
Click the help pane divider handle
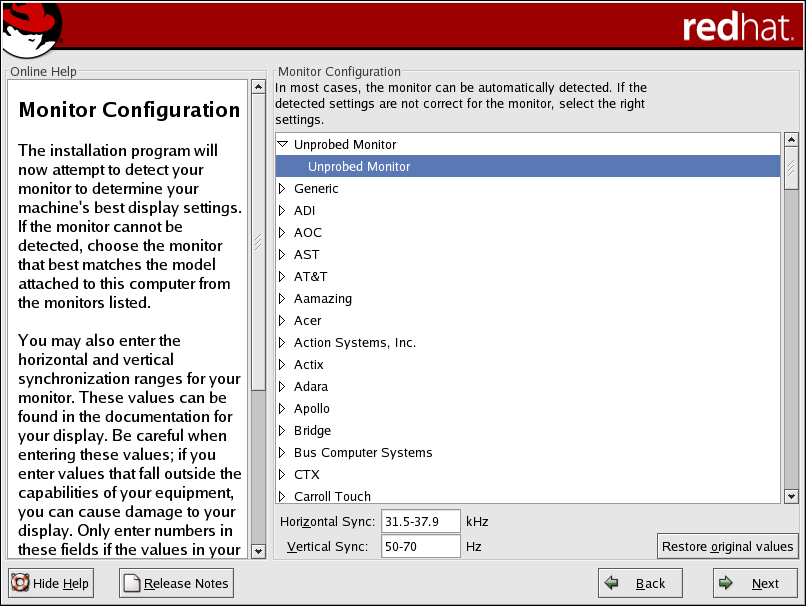pyautogui.click(x=258, y=240)
